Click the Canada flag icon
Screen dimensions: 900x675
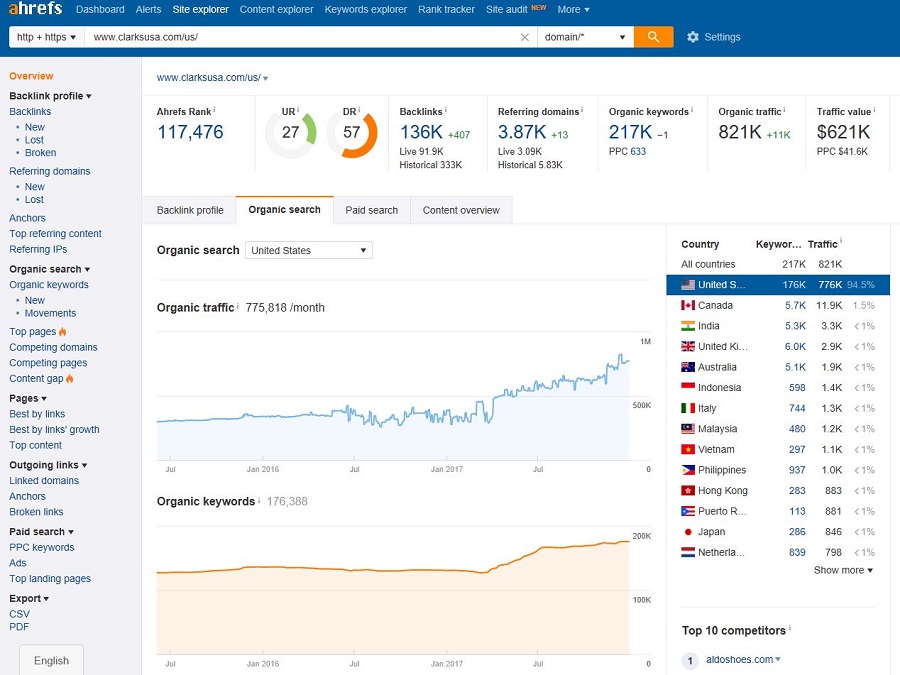[x=688, y=305]
